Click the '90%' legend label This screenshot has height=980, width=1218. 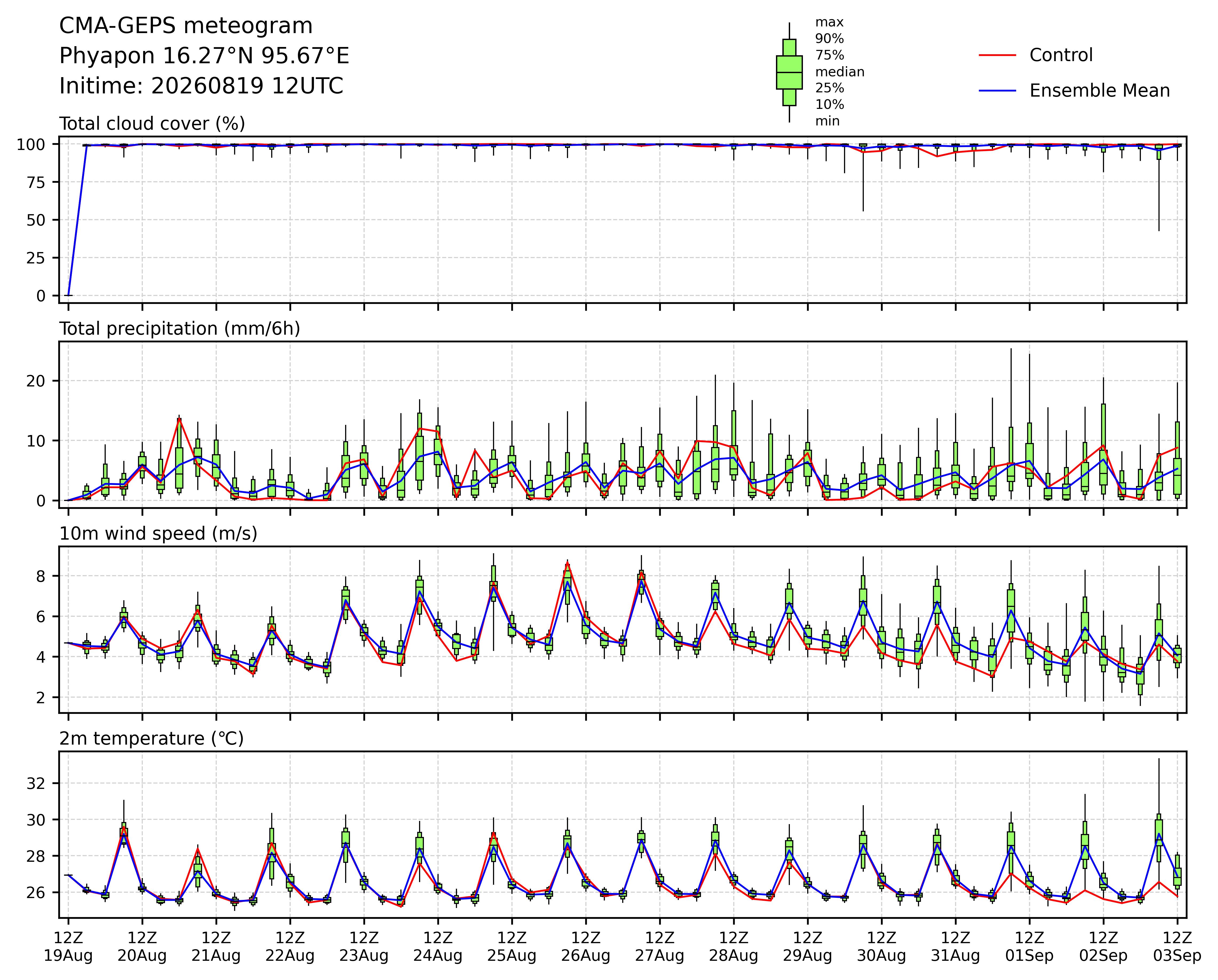pyautogui.click(x=829, y=39)
